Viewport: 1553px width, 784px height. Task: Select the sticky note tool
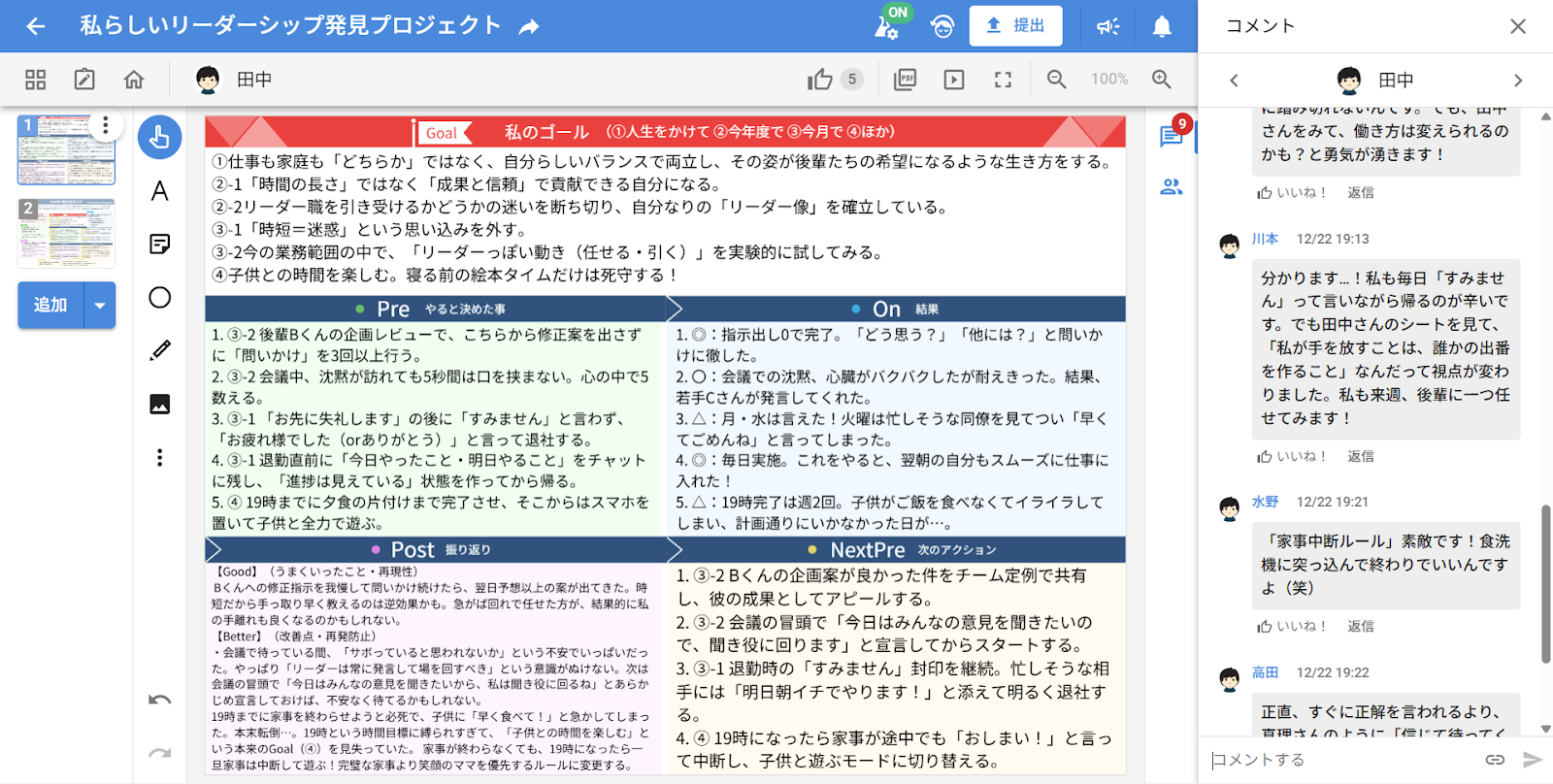[160, 244]
